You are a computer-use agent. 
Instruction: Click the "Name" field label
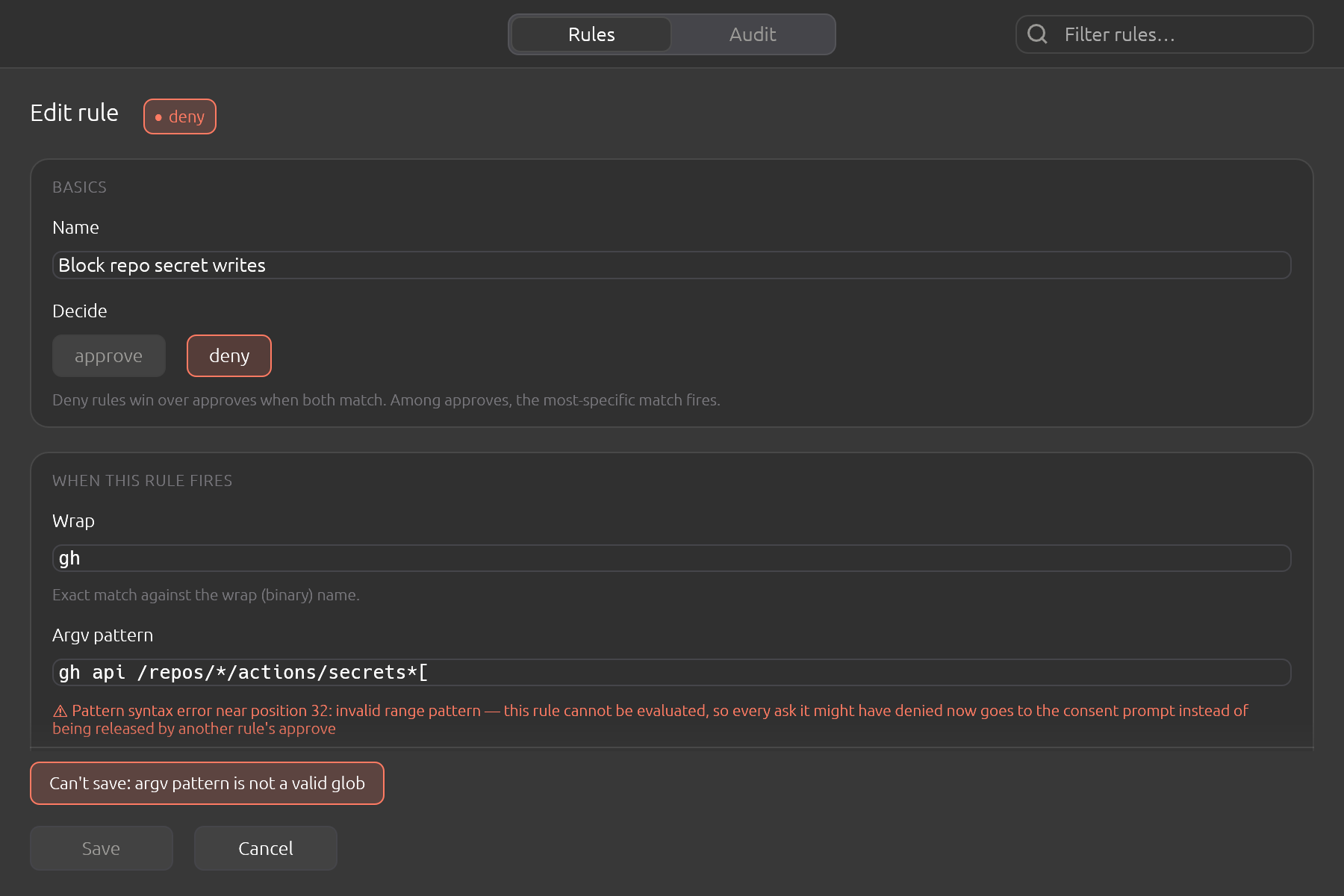coord(75,228)
